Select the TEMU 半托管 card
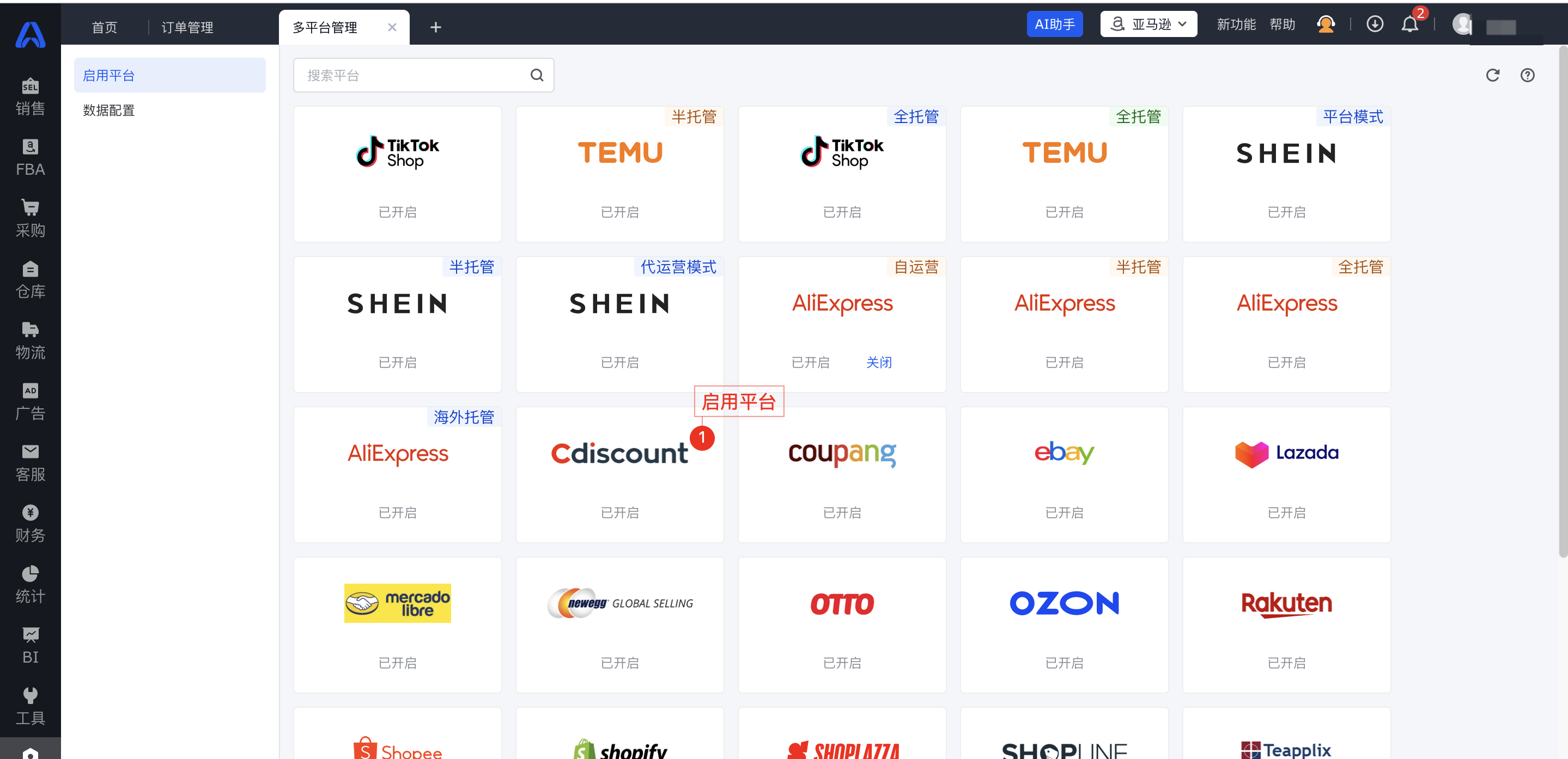This screenshot has width=1568, height=759. [619, 174]
